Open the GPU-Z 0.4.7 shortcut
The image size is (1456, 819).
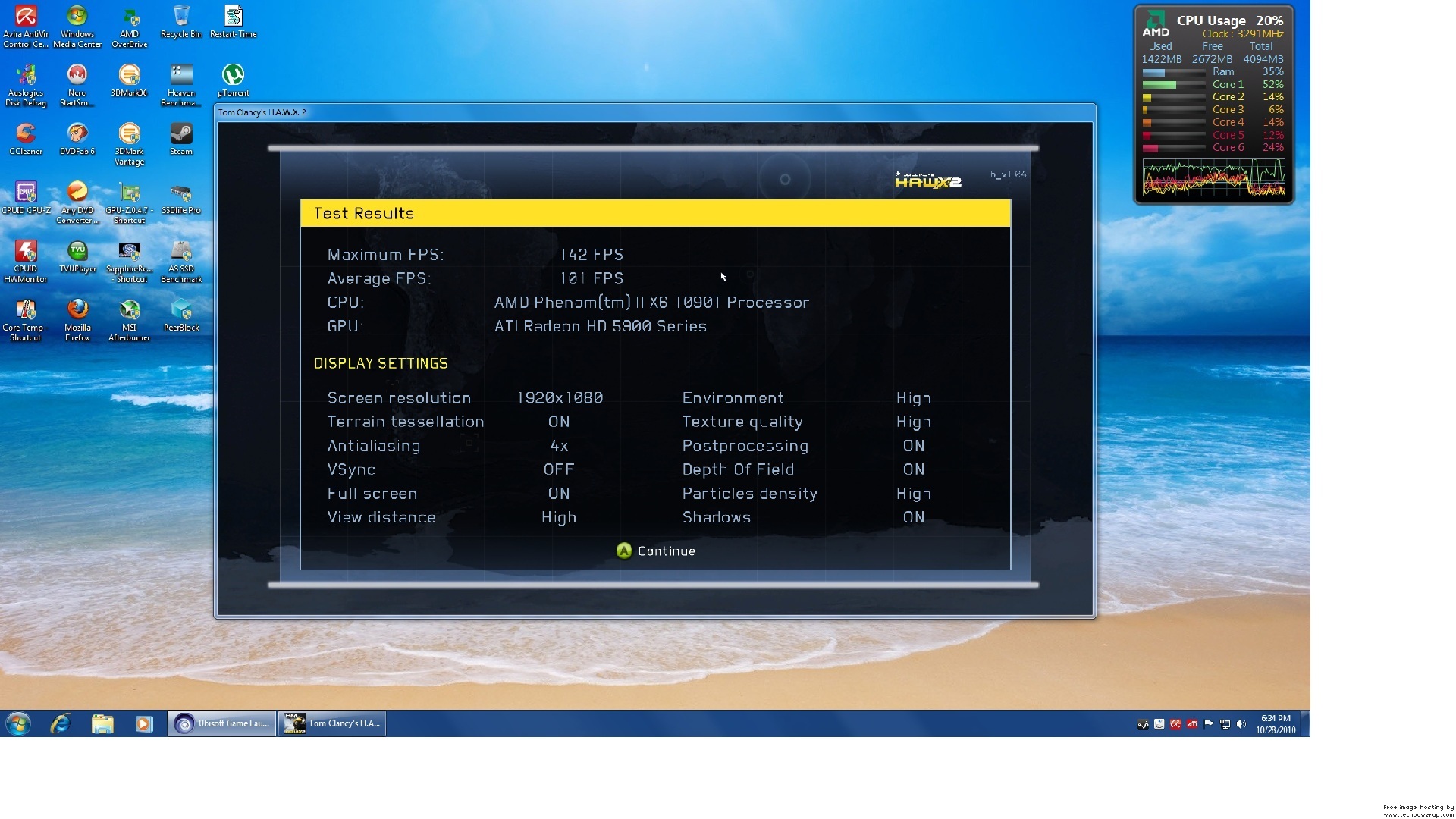tap(130, 203)
